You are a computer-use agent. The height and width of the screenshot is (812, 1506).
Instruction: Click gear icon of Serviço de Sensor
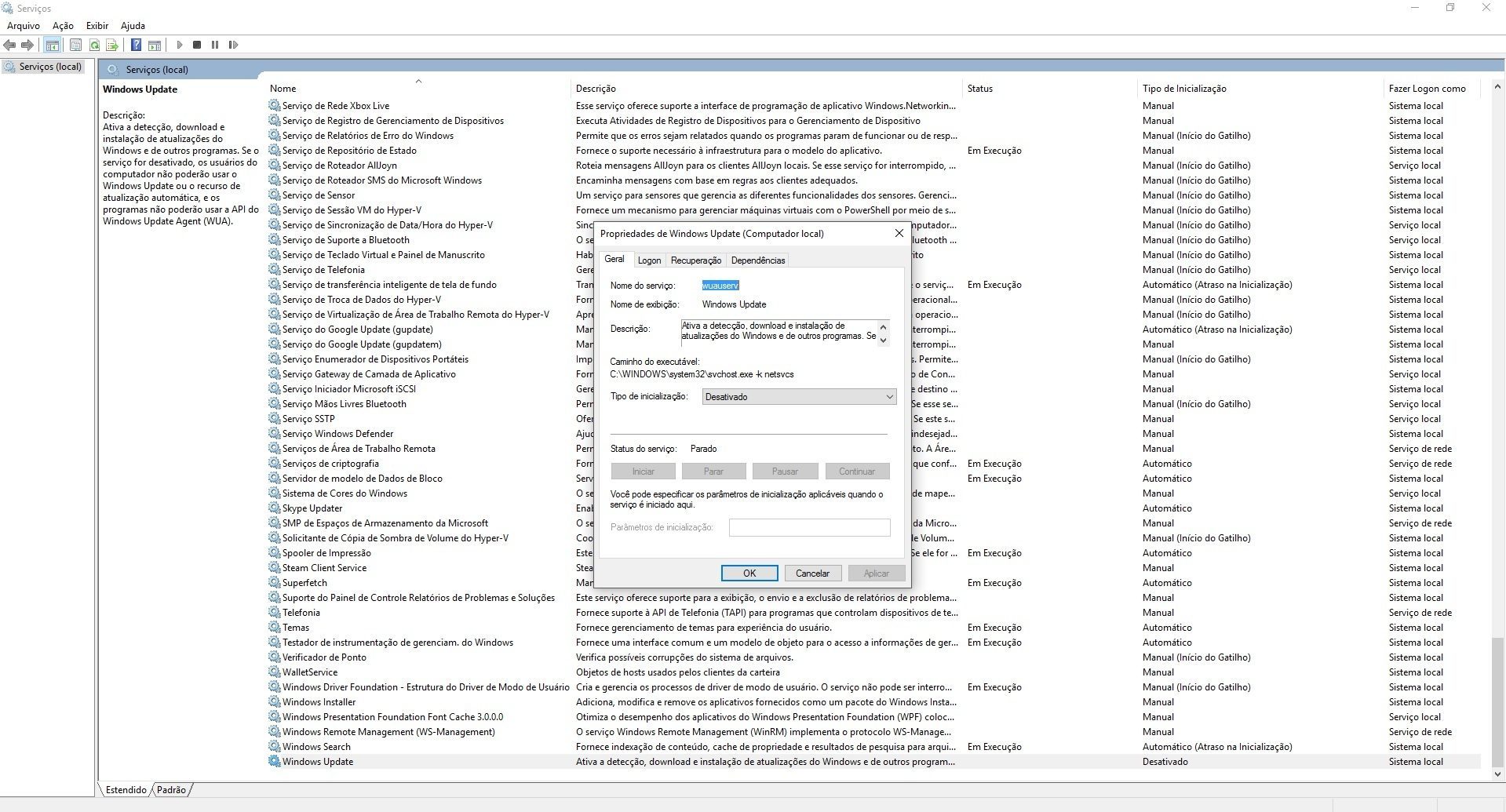pos(274,195)
